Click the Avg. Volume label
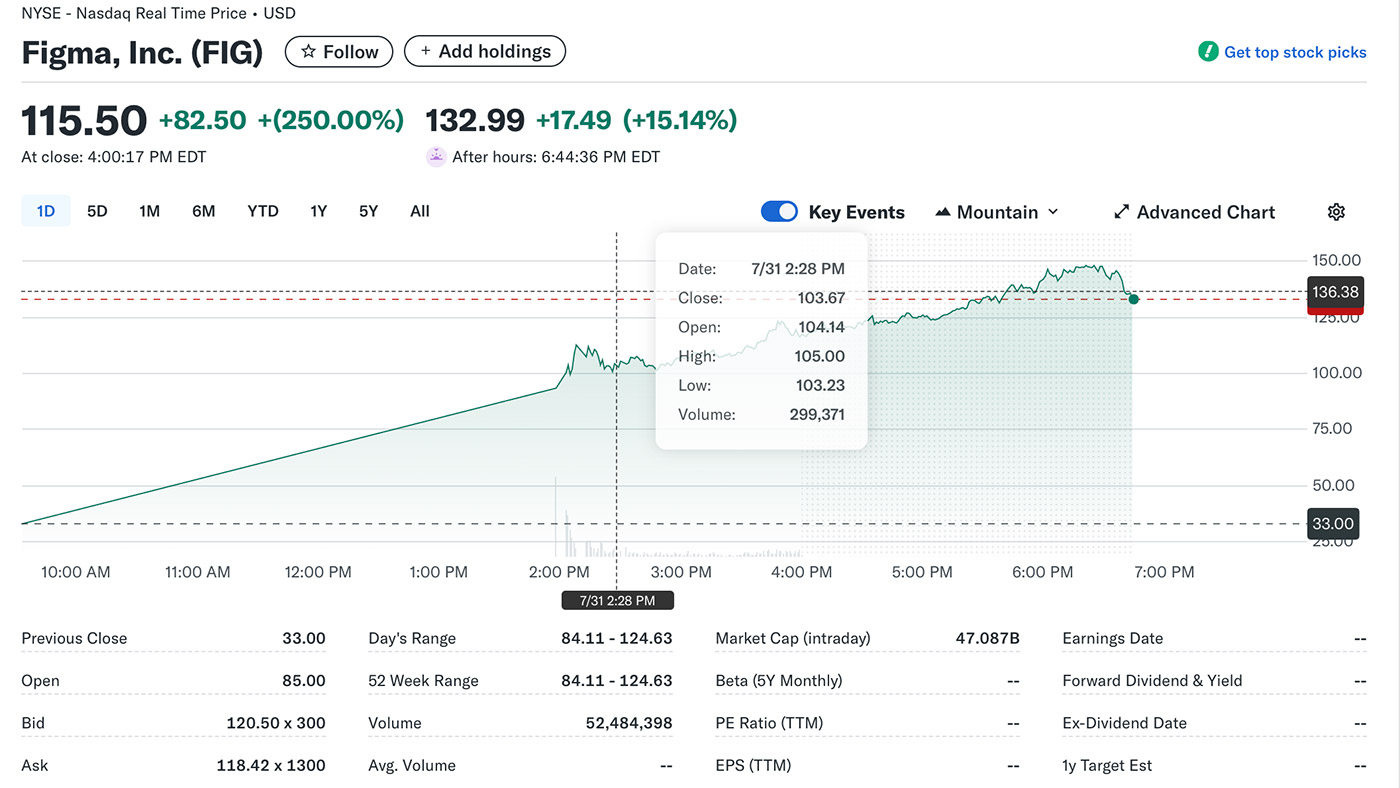Image resolution: width=1400 pixels, height=788 pixels. click(412, 766)
